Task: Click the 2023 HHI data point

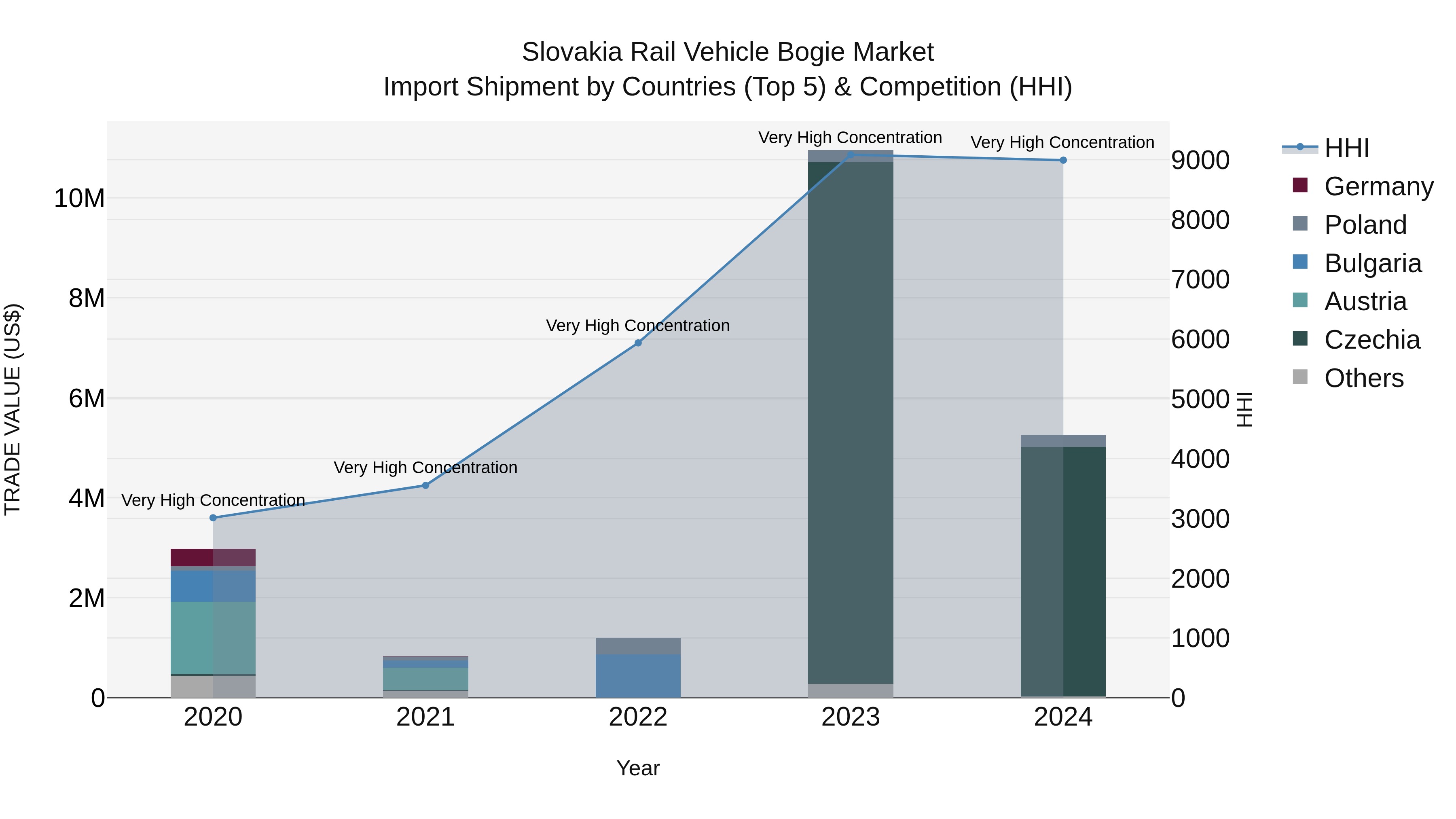Action: pos(851,154)
